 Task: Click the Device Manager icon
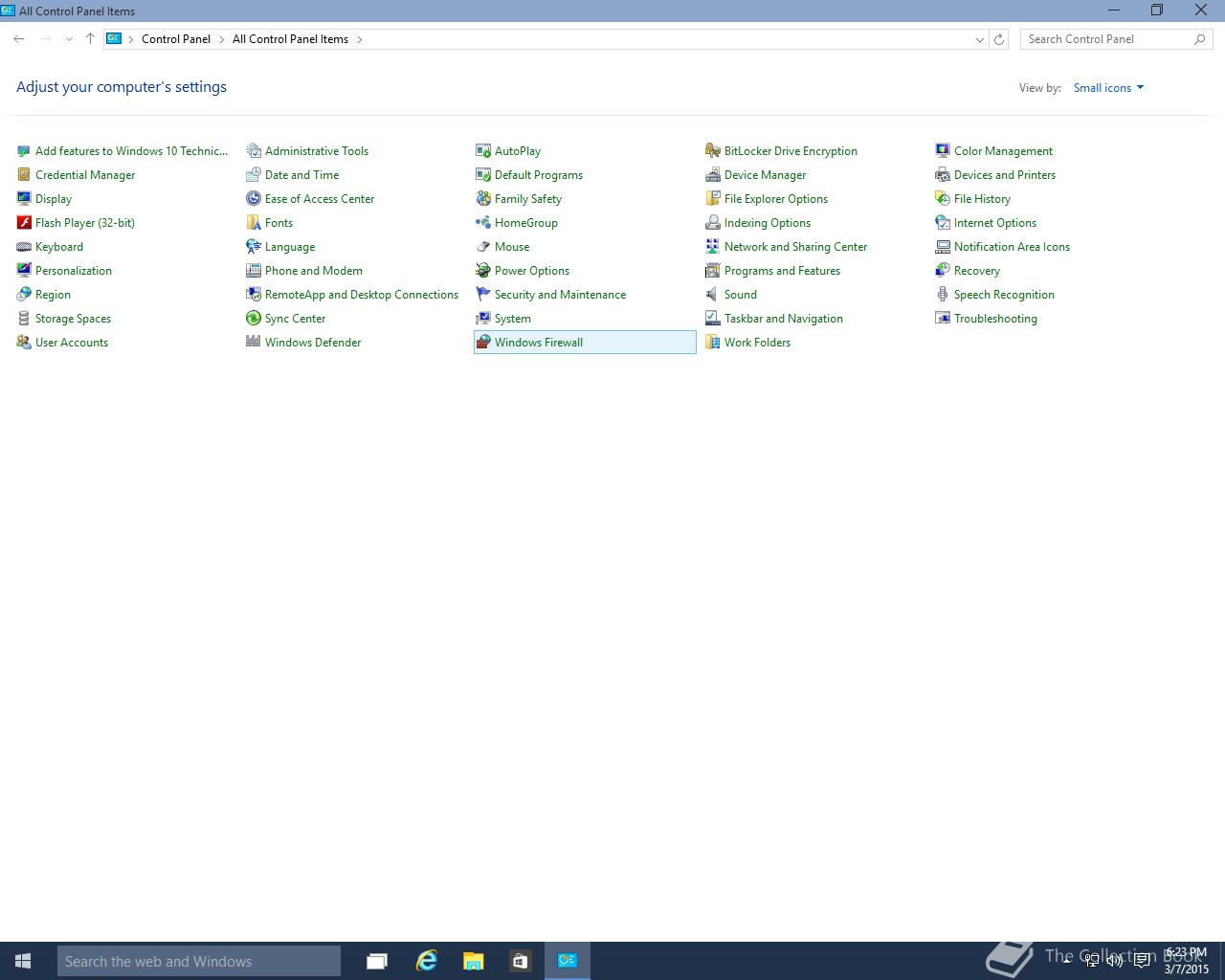pyautogui.click(x=713, y=175)
